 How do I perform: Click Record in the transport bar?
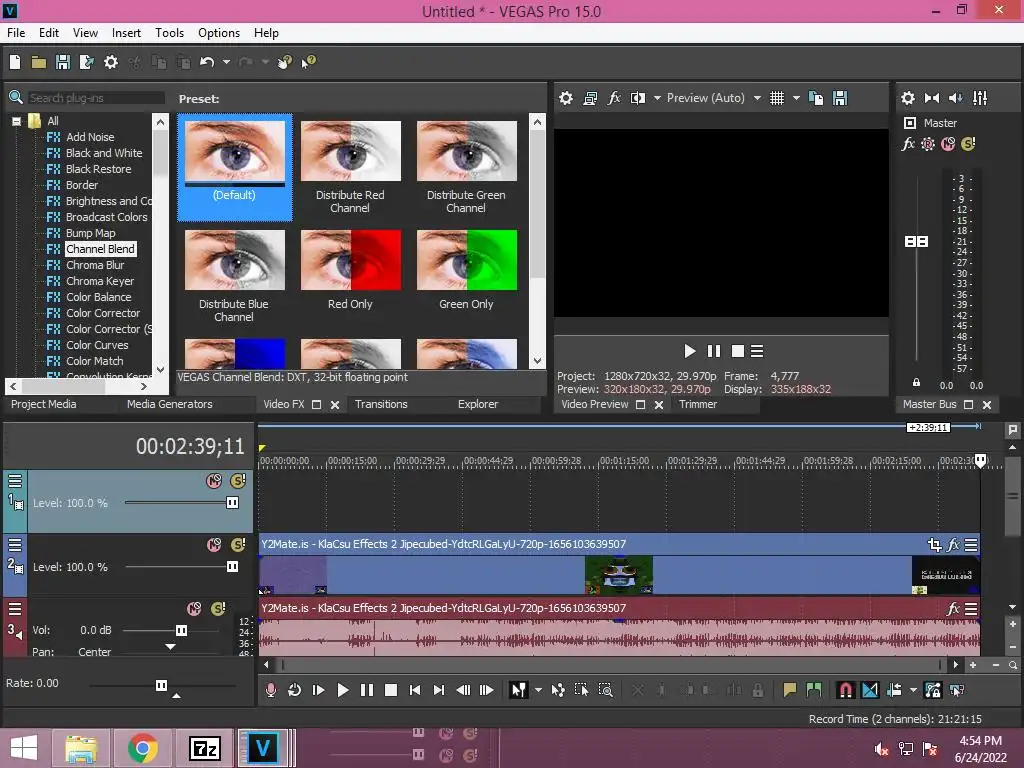tap(270, 690)
